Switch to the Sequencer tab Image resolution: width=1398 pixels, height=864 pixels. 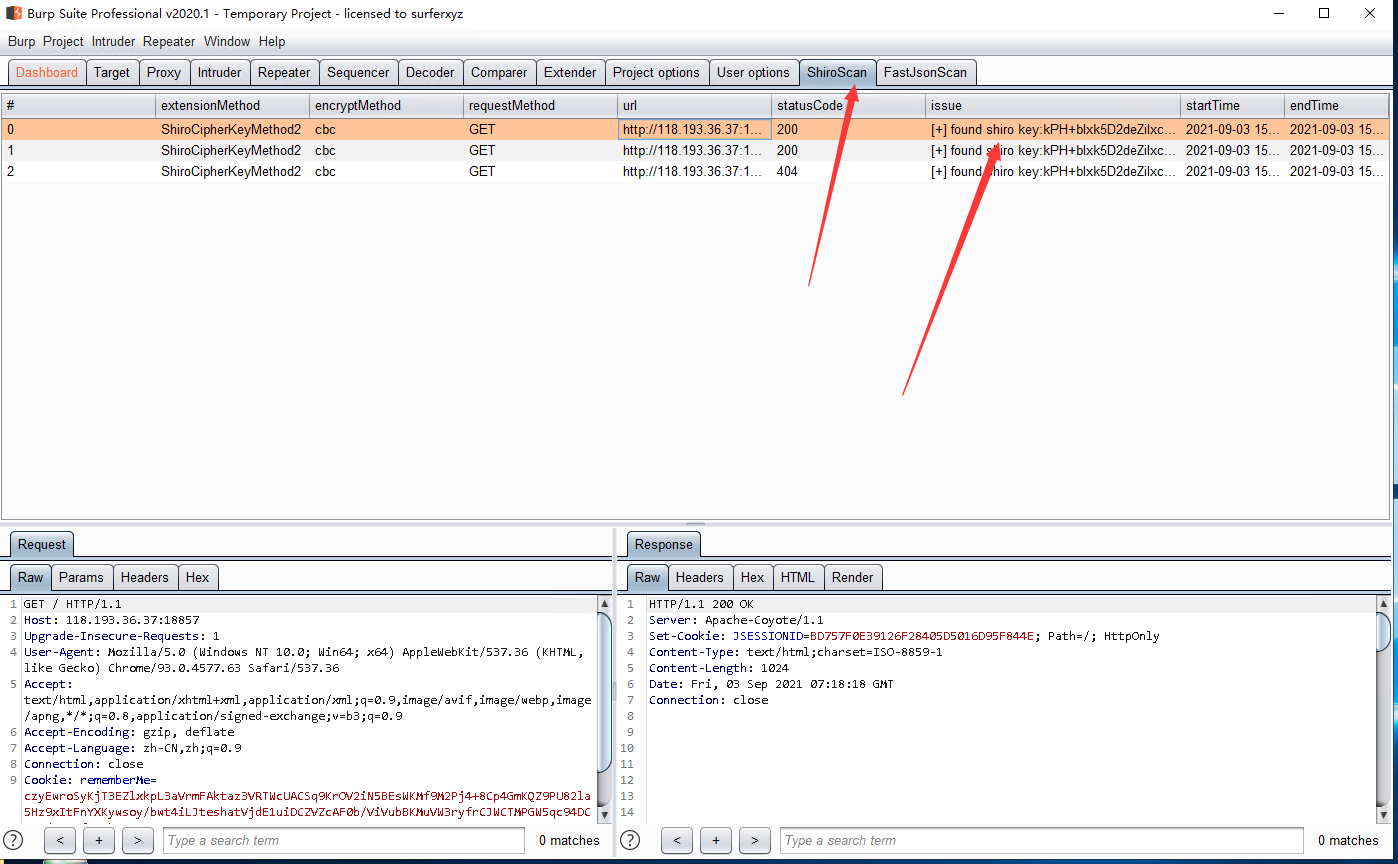tap(358, 72)
